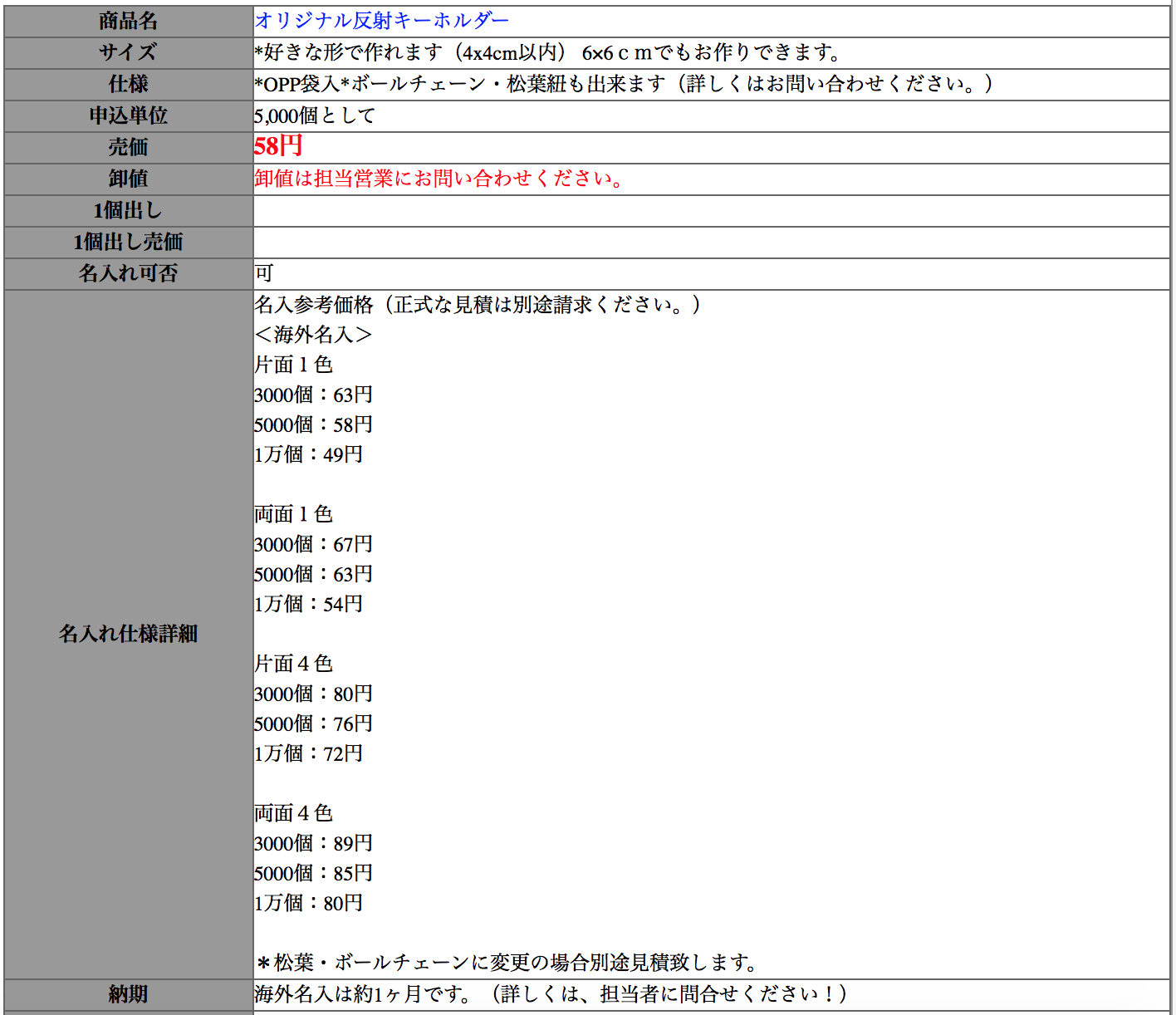Click the 5000個：58円 line
Viewport: 1176px width, 1015px height.
click(x=313, y=424)
